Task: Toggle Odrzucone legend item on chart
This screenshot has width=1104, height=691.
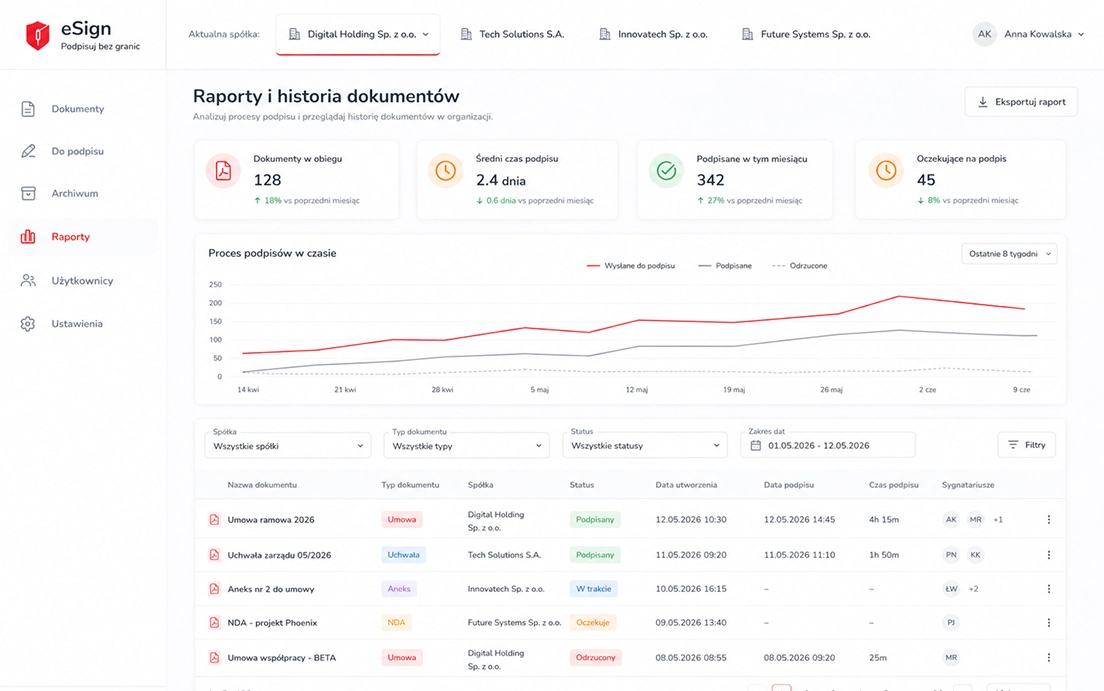Action: pyautogui.click(x=800, y=266)
